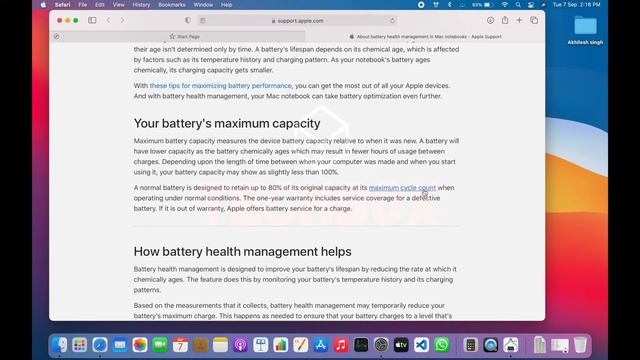Follow the maximum cycle count link
Viewport: 640px width, 360px height.
tap(402, 188)
